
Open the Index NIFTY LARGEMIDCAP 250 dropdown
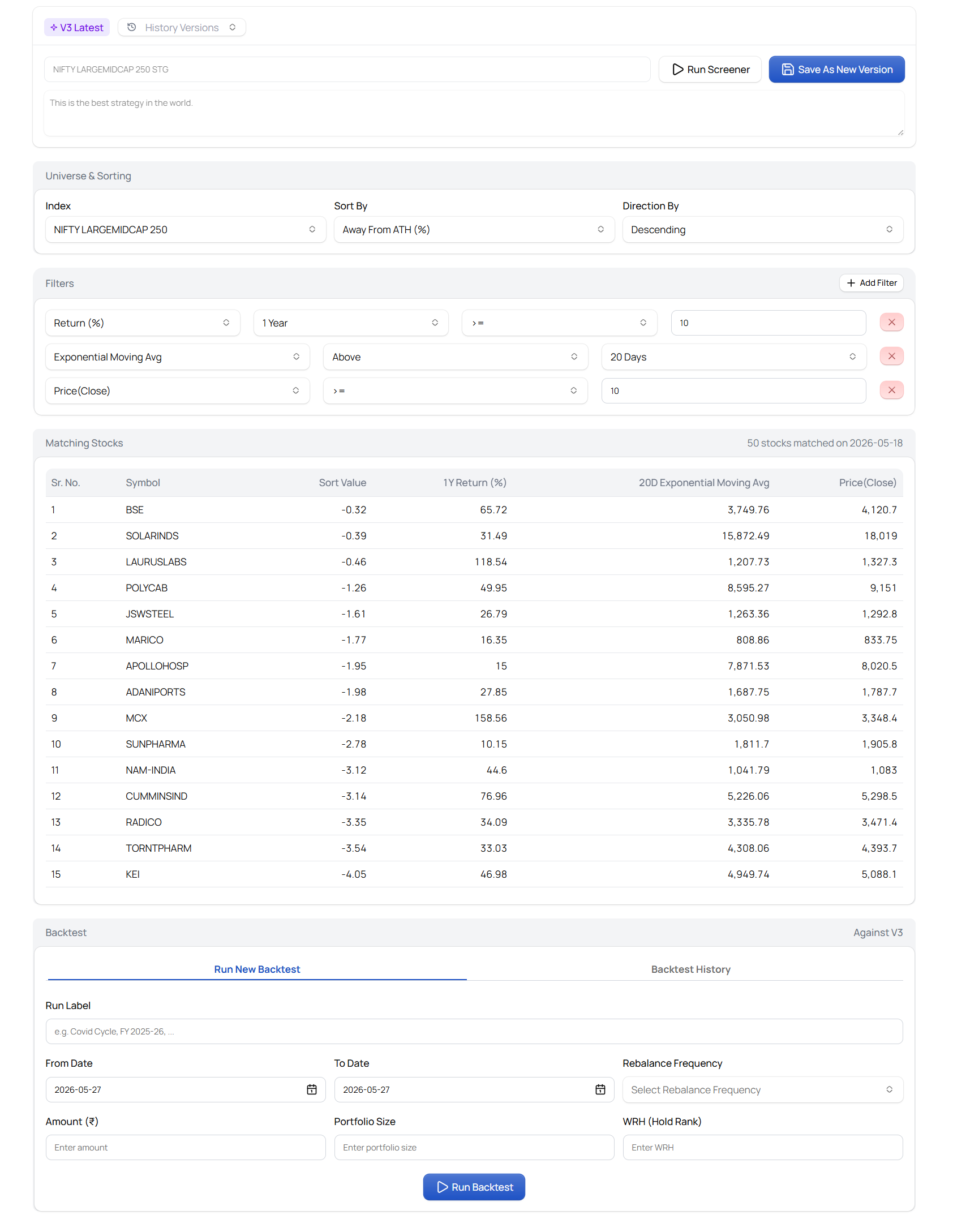(x=186, y=230)
